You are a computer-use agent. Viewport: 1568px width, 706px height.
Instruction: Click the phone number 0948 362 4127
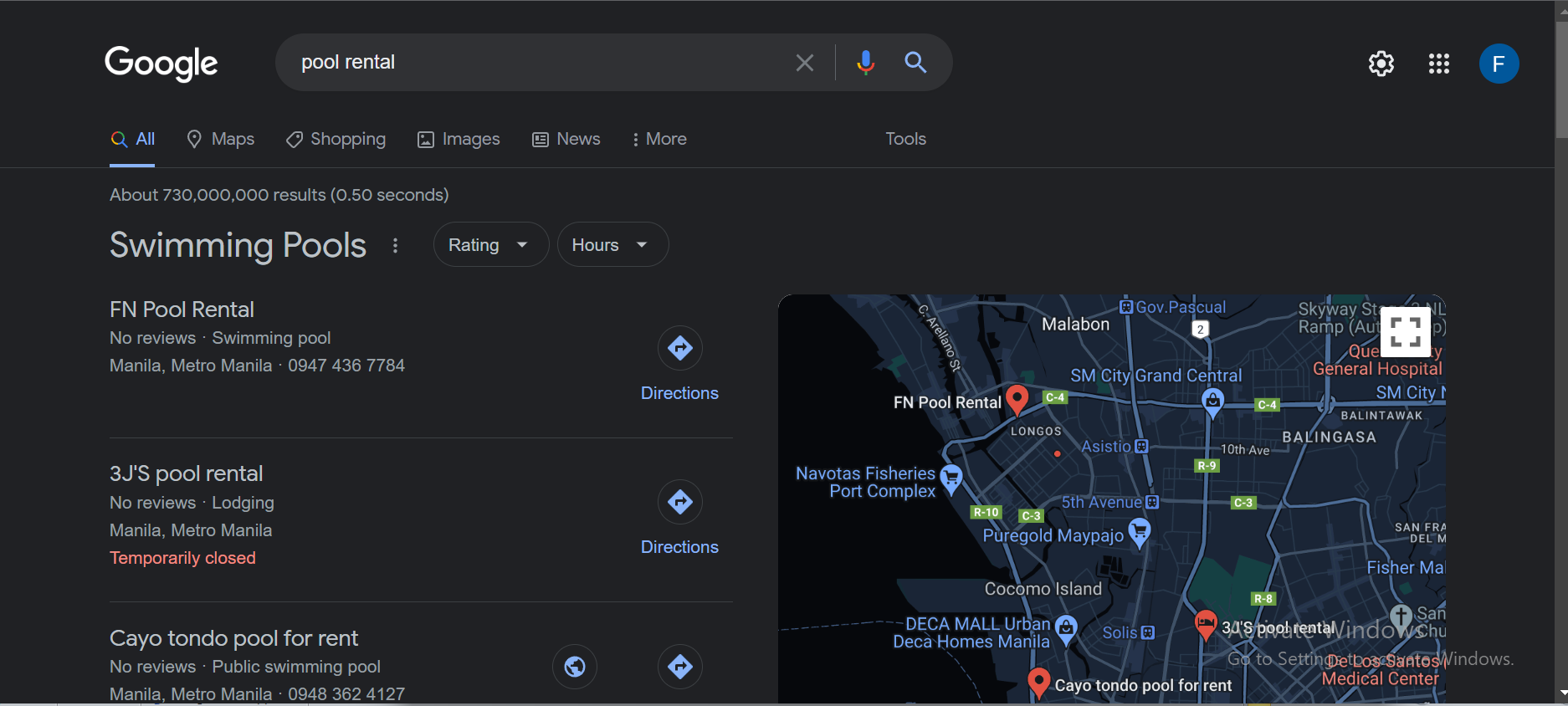coord(346,694)
